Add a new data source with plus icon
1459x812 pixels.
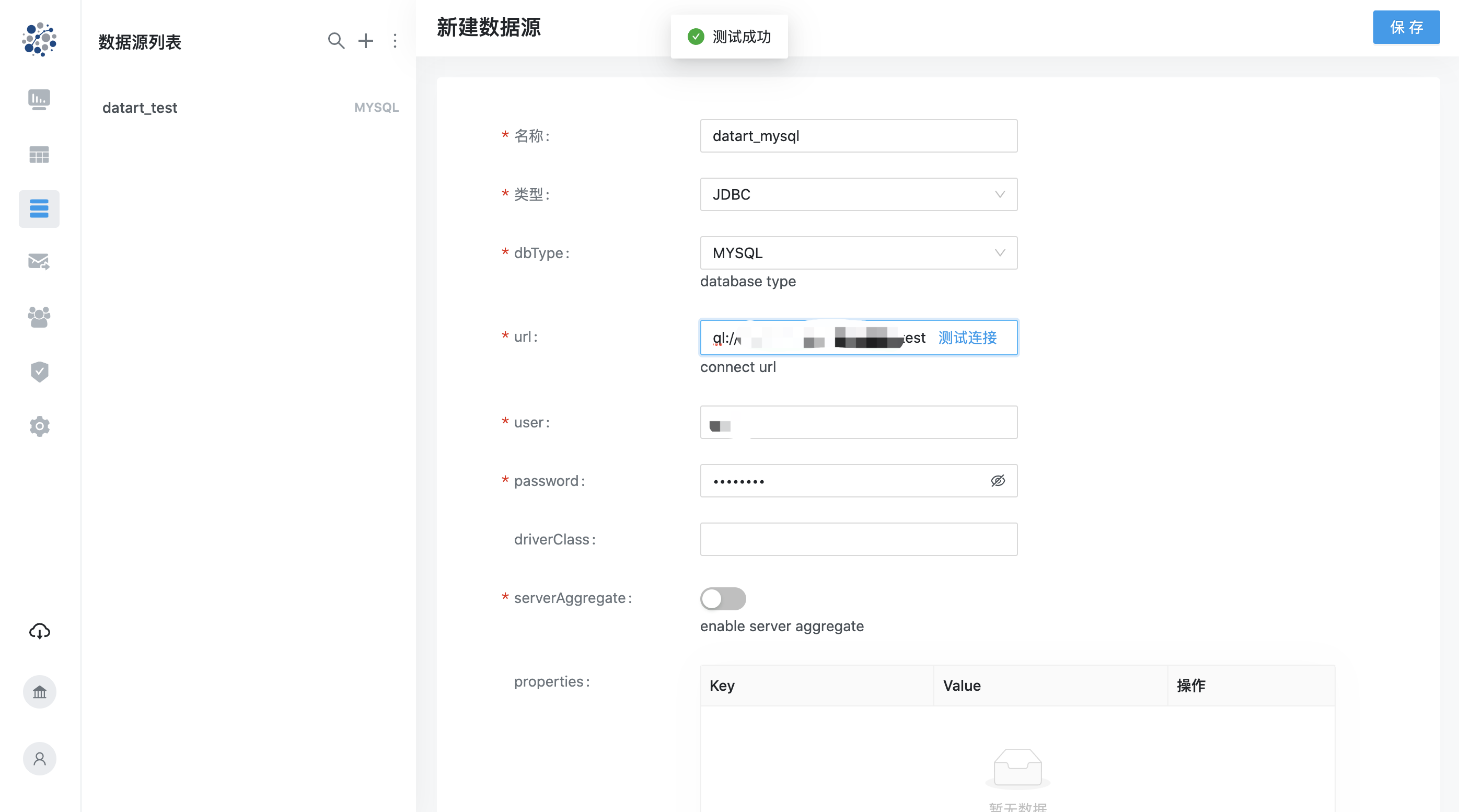point(366,41)
